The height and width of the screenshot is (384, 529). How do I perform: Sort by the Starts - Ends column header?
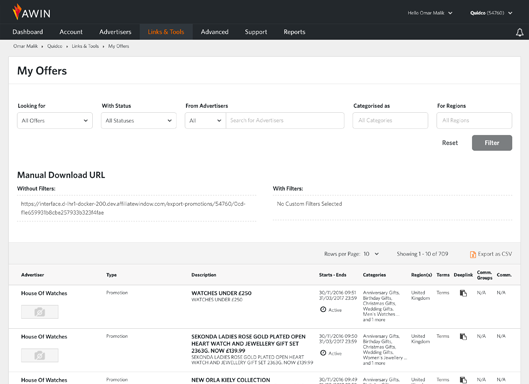tap(333, 275)
